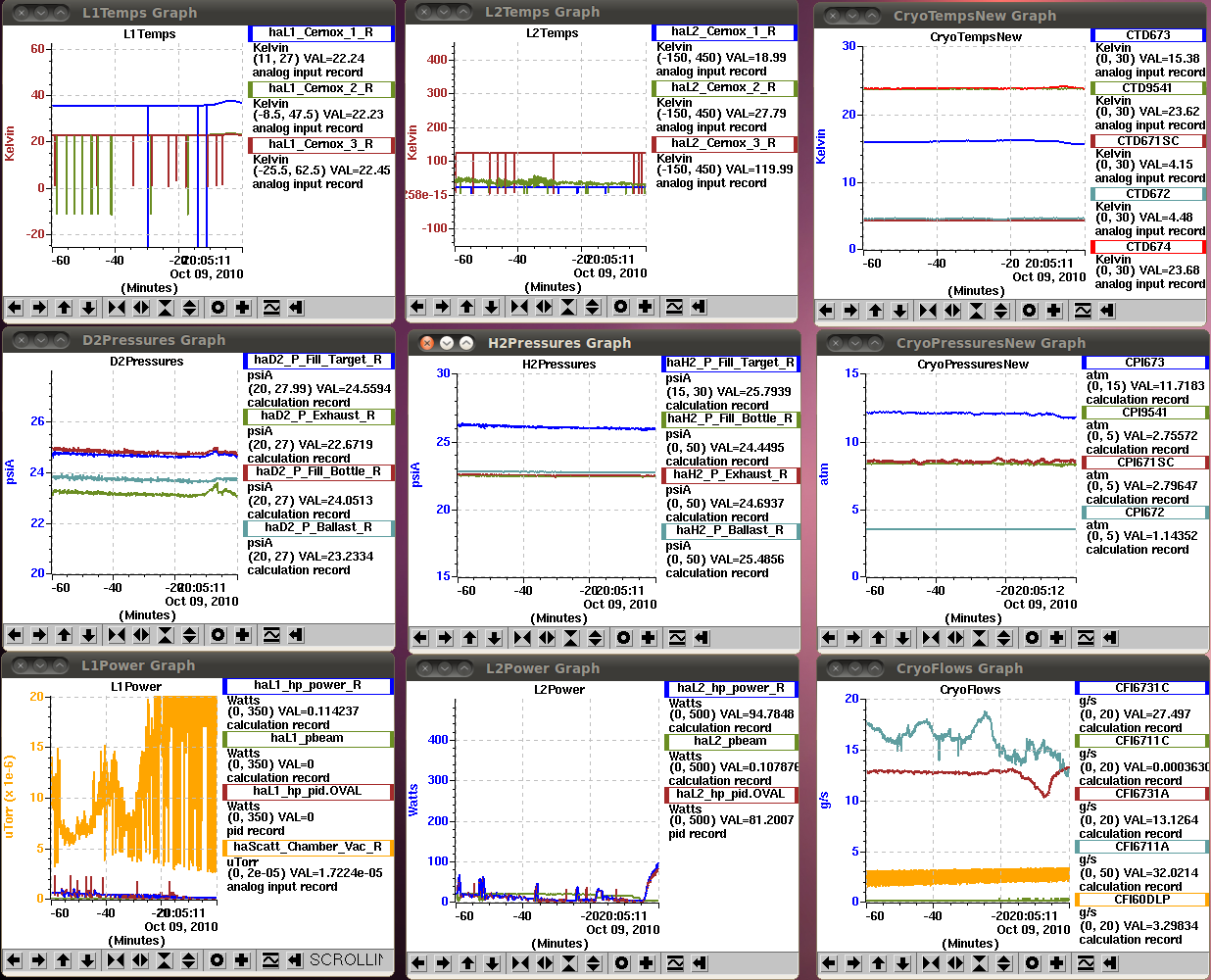Click the arrow-to-bar icon in L1Temps Graph toolbar
This screenshot has height=980, width=1211.
tap(296, 308)
